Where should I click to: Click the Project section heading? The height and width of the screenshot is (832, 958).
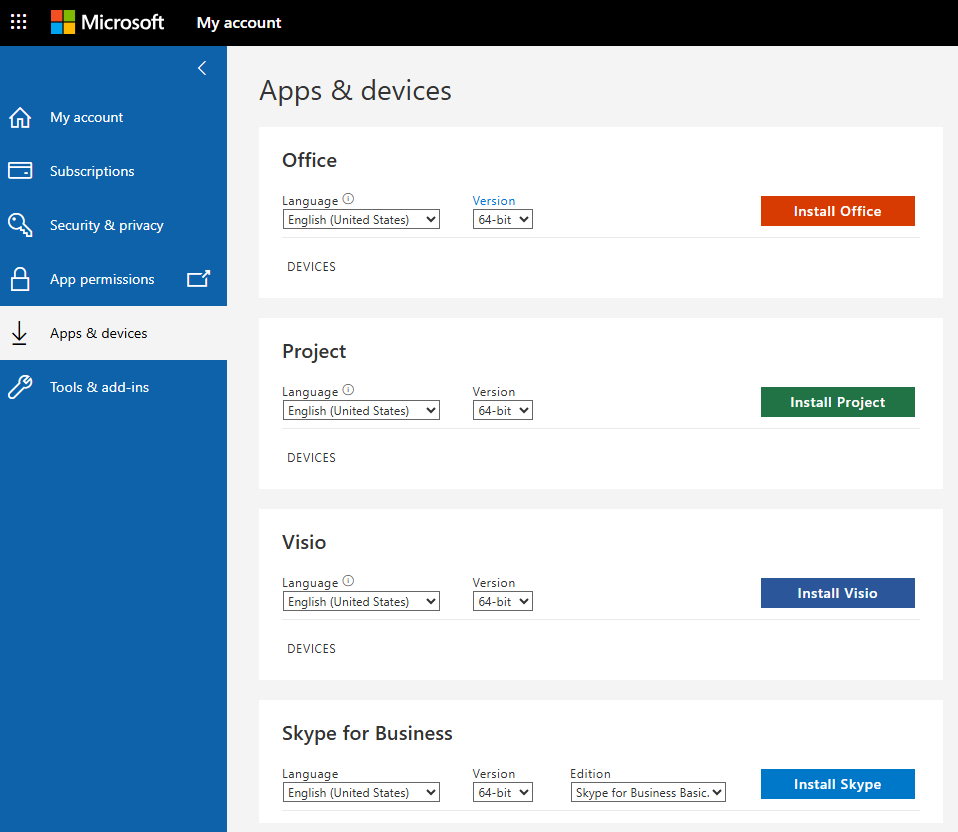tap(314, 351)
